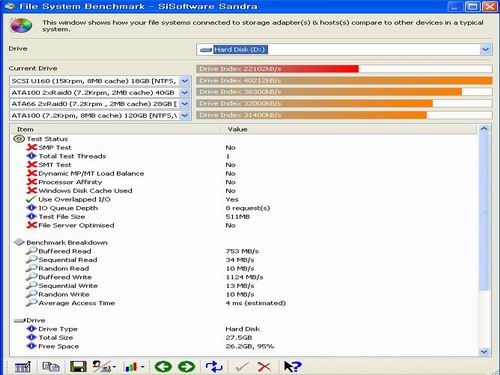The width and height of the screenshot is (500, 375).
Task: Click the blue Refresh arrows icon
Action: point(214,367)
